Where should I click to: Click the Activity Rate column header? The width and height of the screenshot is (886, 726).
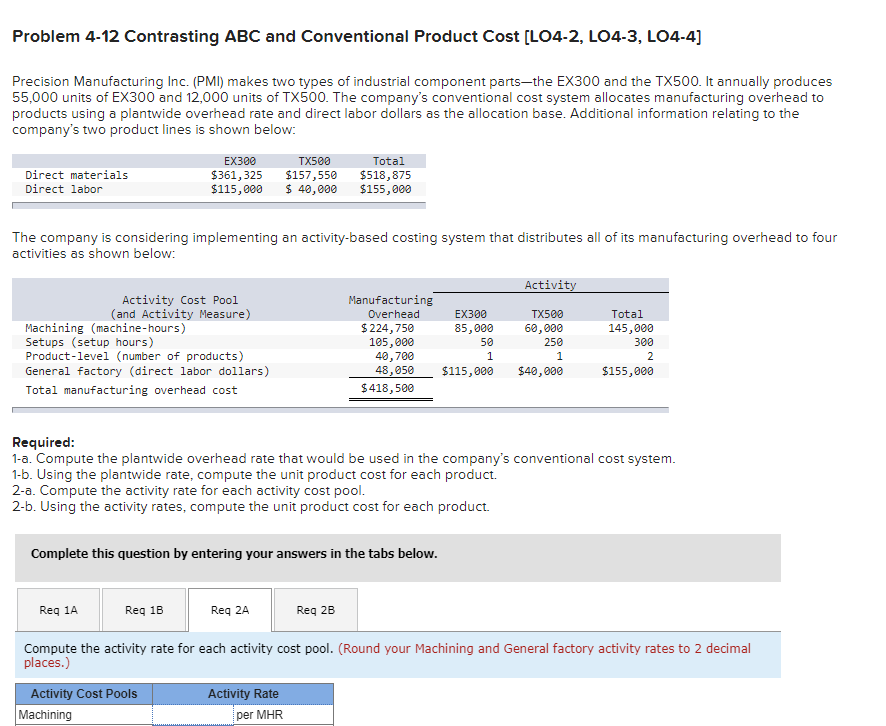coord(243,693)
